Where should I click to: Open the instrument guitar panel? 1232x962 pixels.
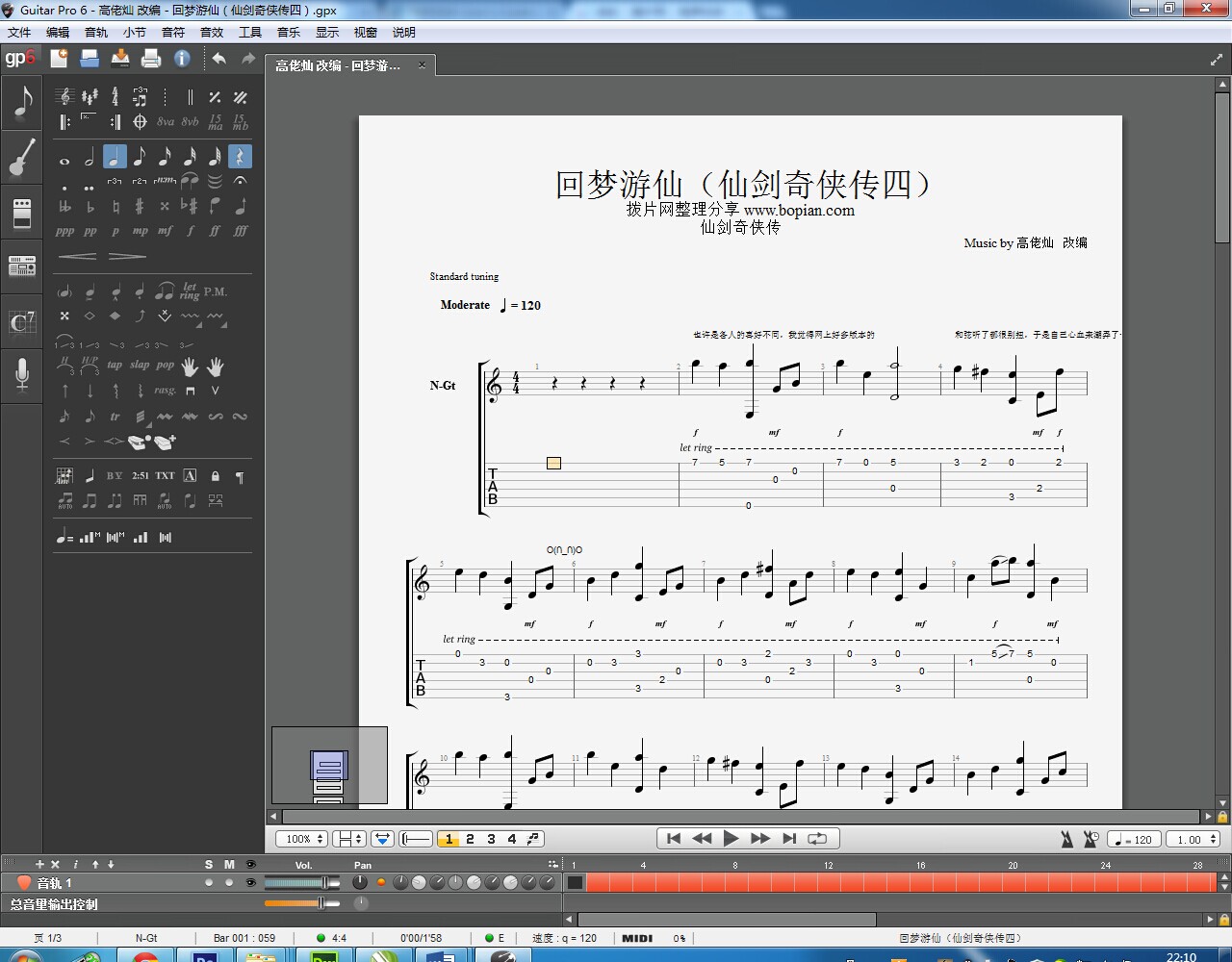(22, 158)
